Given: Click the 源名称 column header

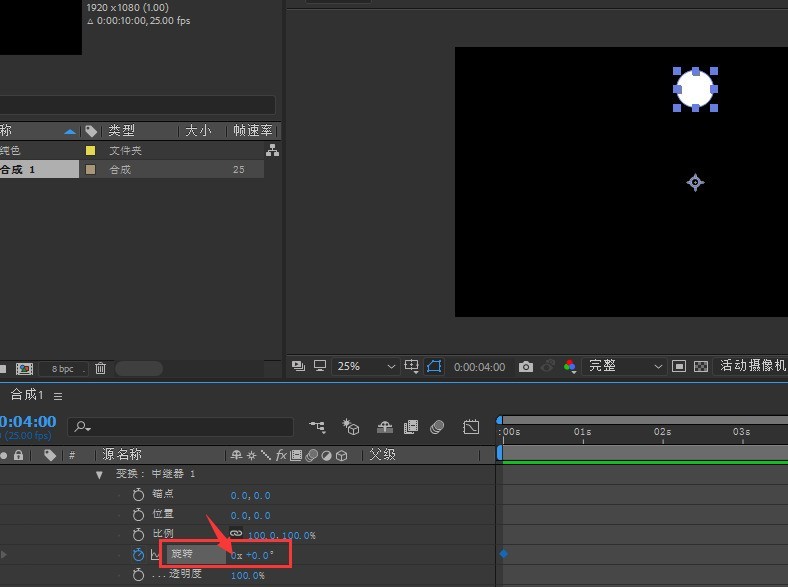Looking at the screenshot, I should coord(122,455).
